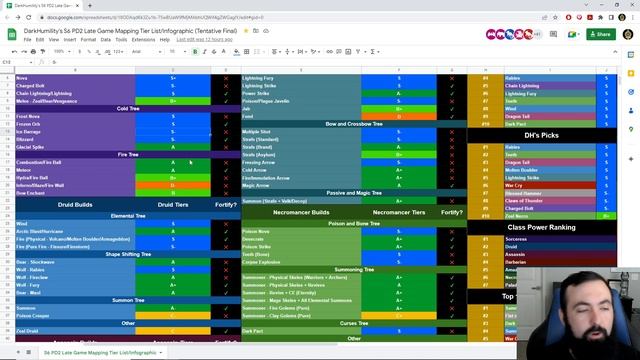Open Google Tasks side panel

pos(631,92)
